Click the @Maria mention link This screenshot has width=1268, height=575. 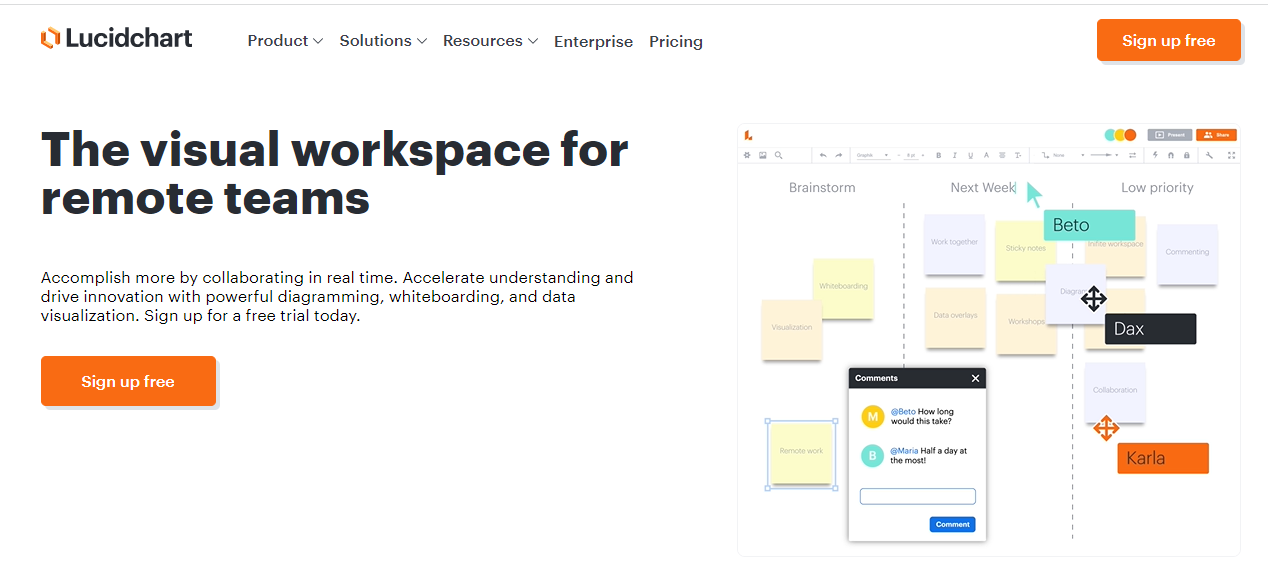point(904,451)
